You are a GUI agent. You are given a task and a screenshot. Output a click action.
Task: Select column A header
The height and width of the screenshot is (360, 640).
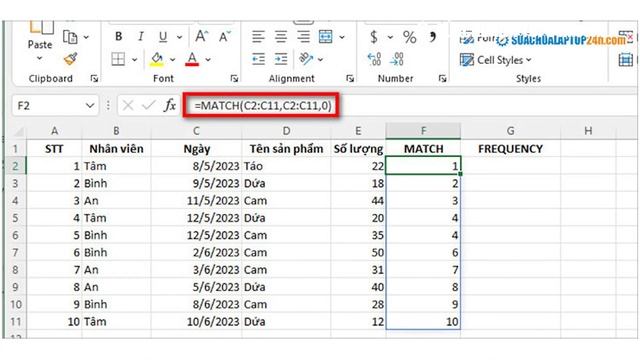pos(54,131)
